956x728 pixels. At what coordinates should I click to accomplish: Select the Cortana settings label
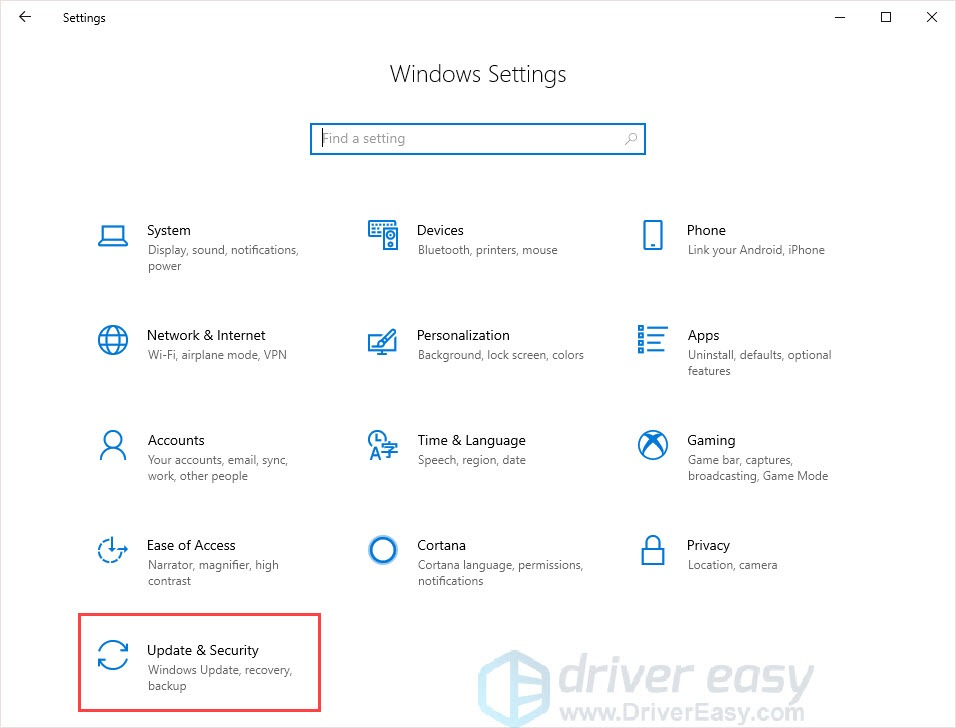(x=441, y=545)
